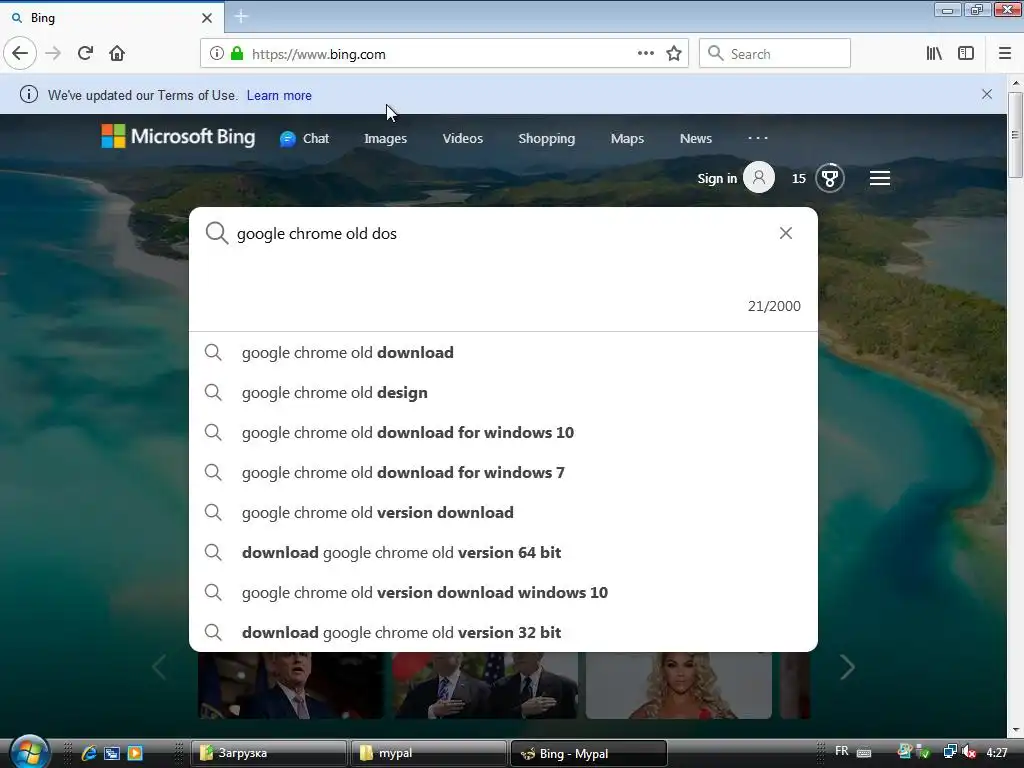Open the tray clock showing 4:27
The image size is (1024, 768).
[997, 752]
